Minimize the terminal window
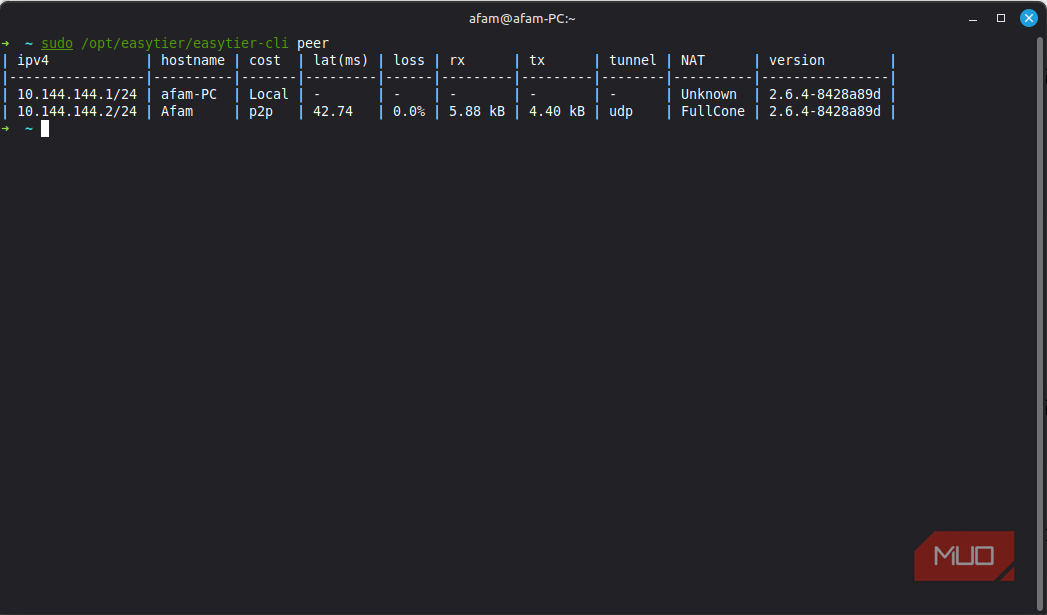The width and height of the screenshot is (1047, 615). [973, 19]
